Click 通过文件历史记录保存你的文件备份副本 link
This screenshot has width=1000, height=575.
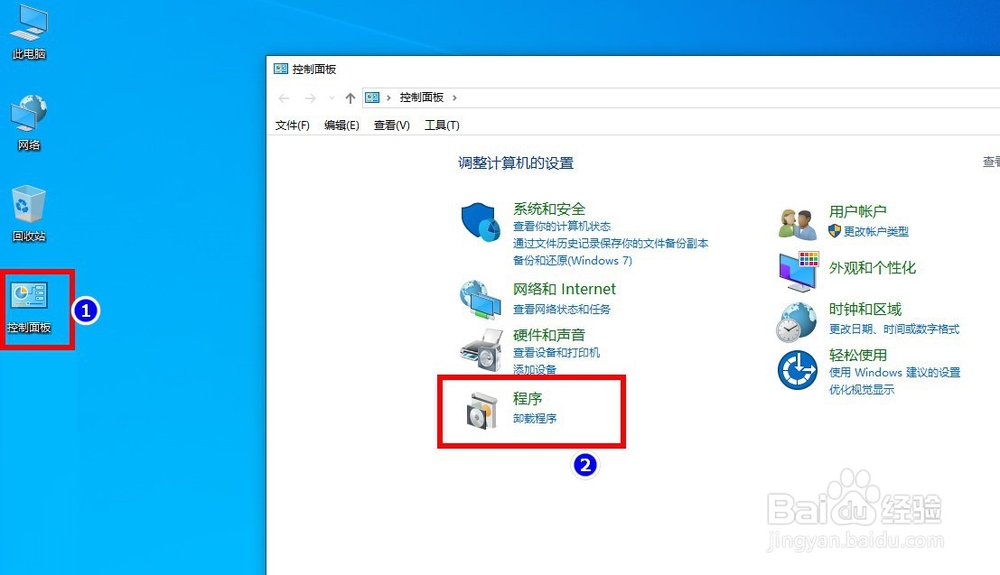pos(610,244)
